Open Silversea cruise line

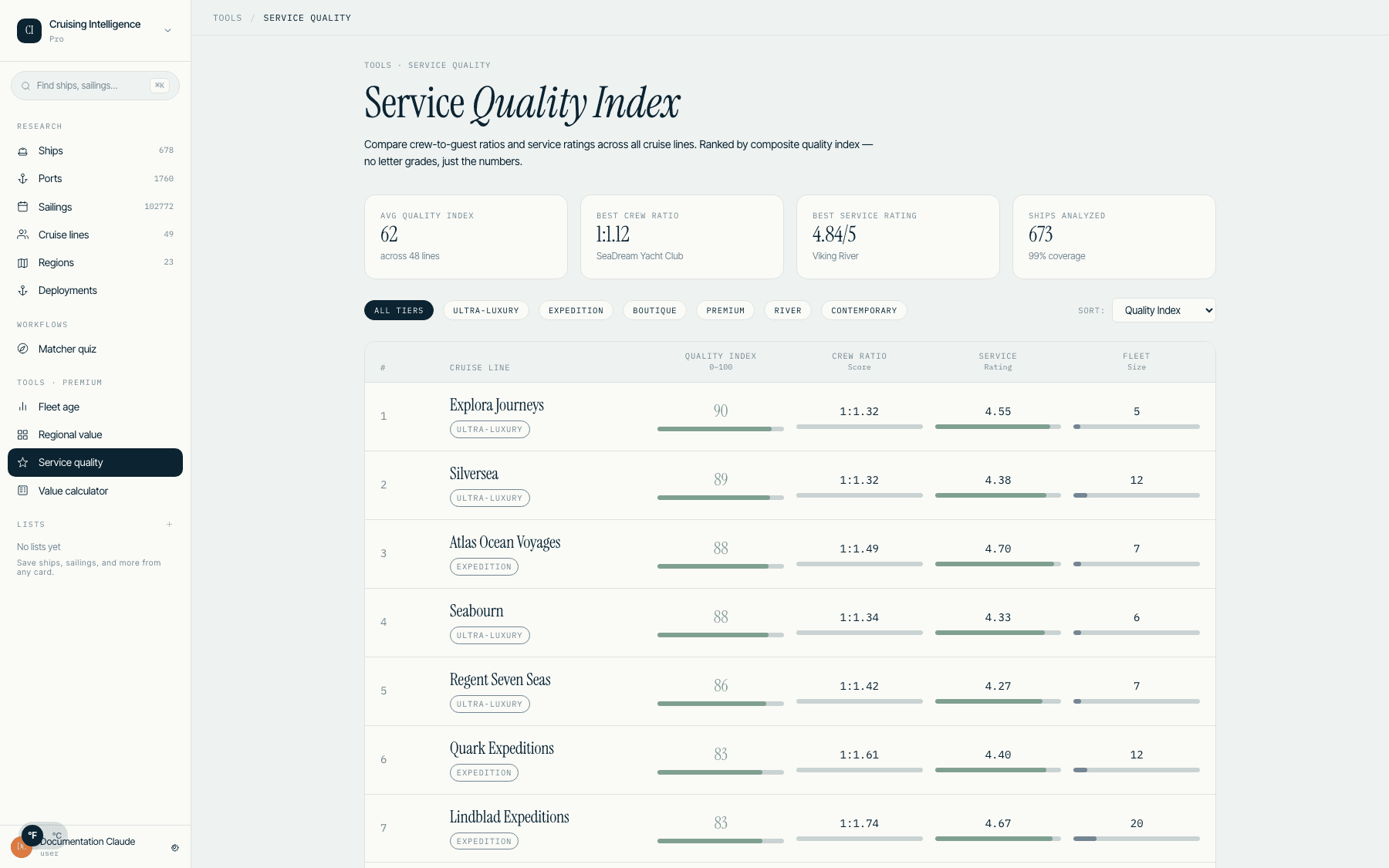pyautogui.click(x=474, y=474)
